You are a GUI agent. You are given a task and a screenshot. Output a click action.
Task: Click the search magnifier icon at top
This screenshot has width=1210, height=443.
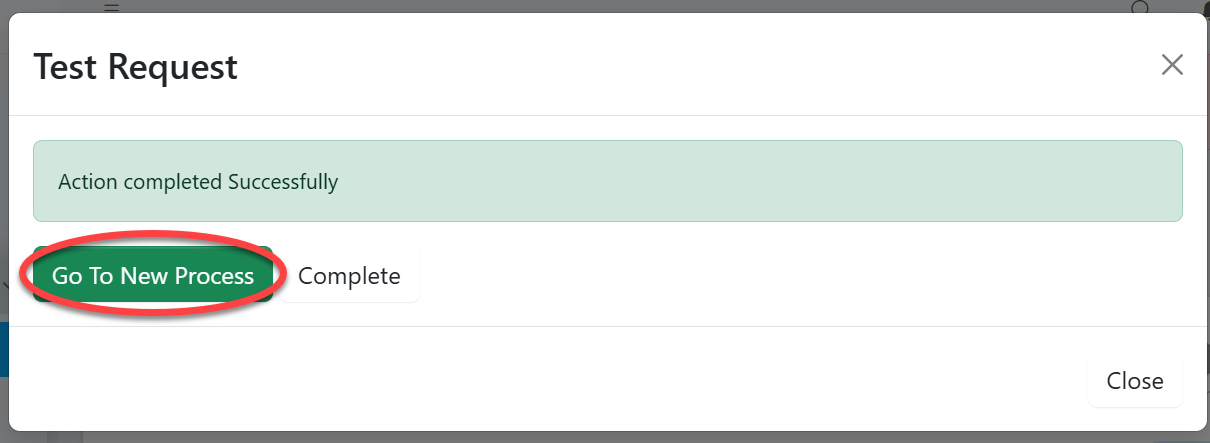(1140, 8)
